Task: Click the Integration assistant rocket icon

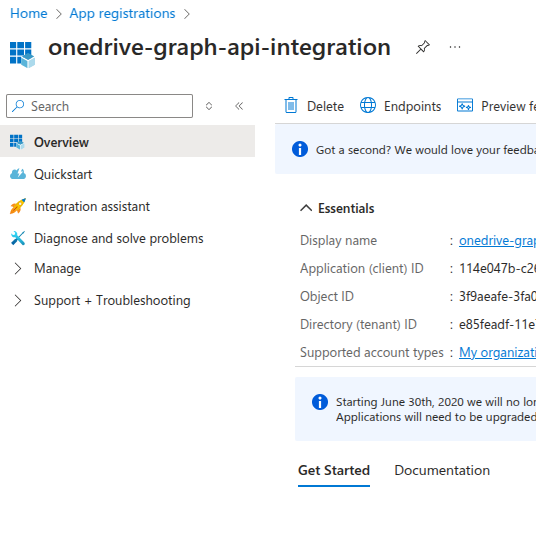Action: [x=18, y=206]
